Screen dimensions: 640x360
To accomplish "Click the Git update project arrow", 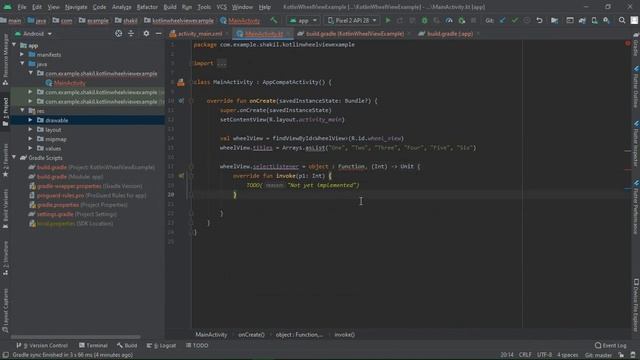I will 502,20.
